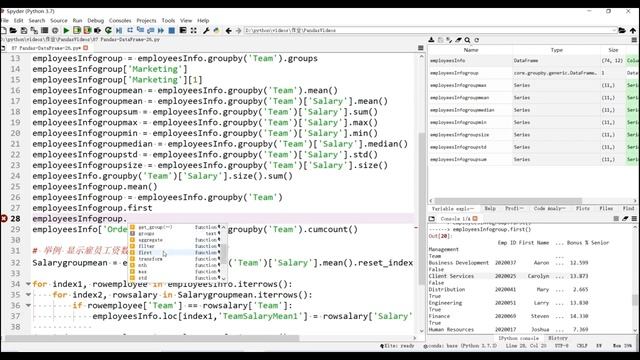640x360 pixels.
Task: Open Variable explorer options hamburger menu
Action: 634,40
